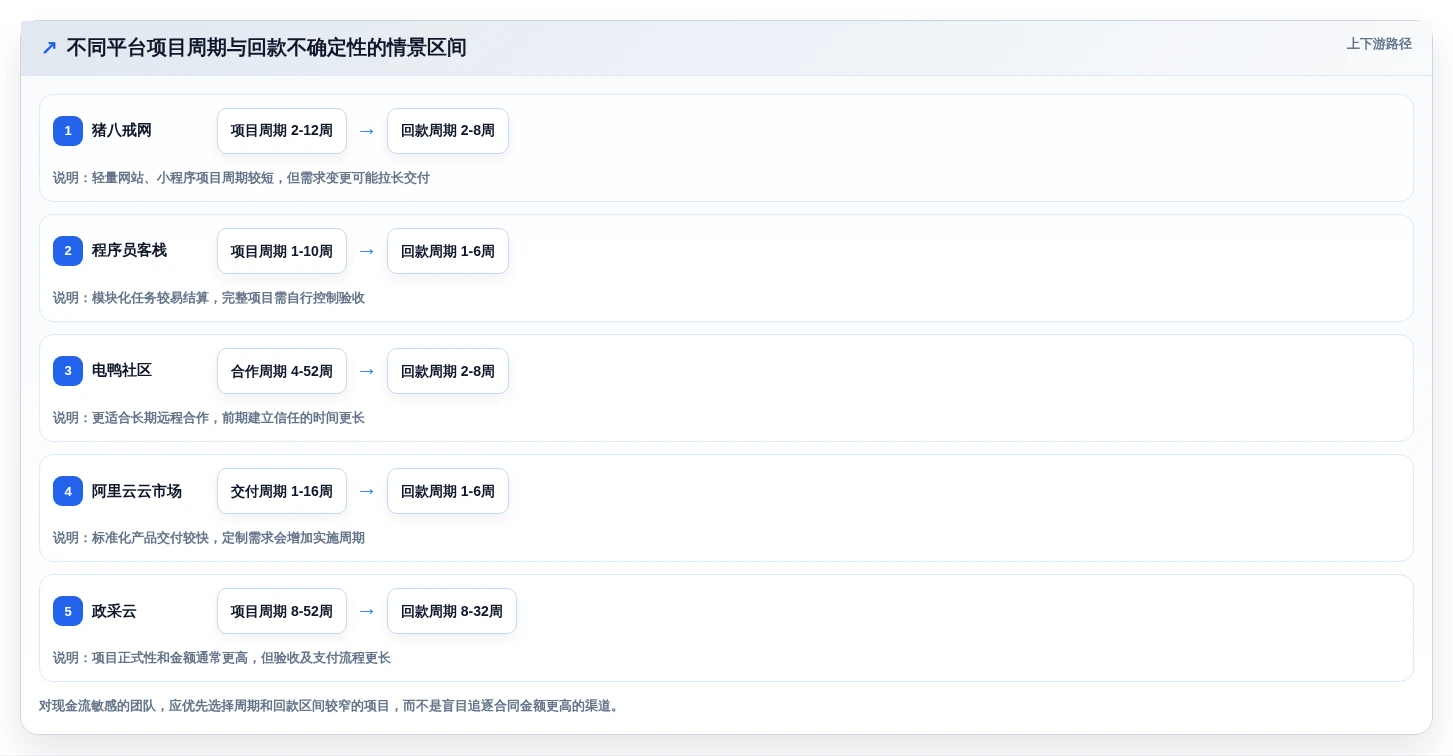
Task: Click the 回款周期 2-8周 box for 猪八戒网
Action: 448,131
